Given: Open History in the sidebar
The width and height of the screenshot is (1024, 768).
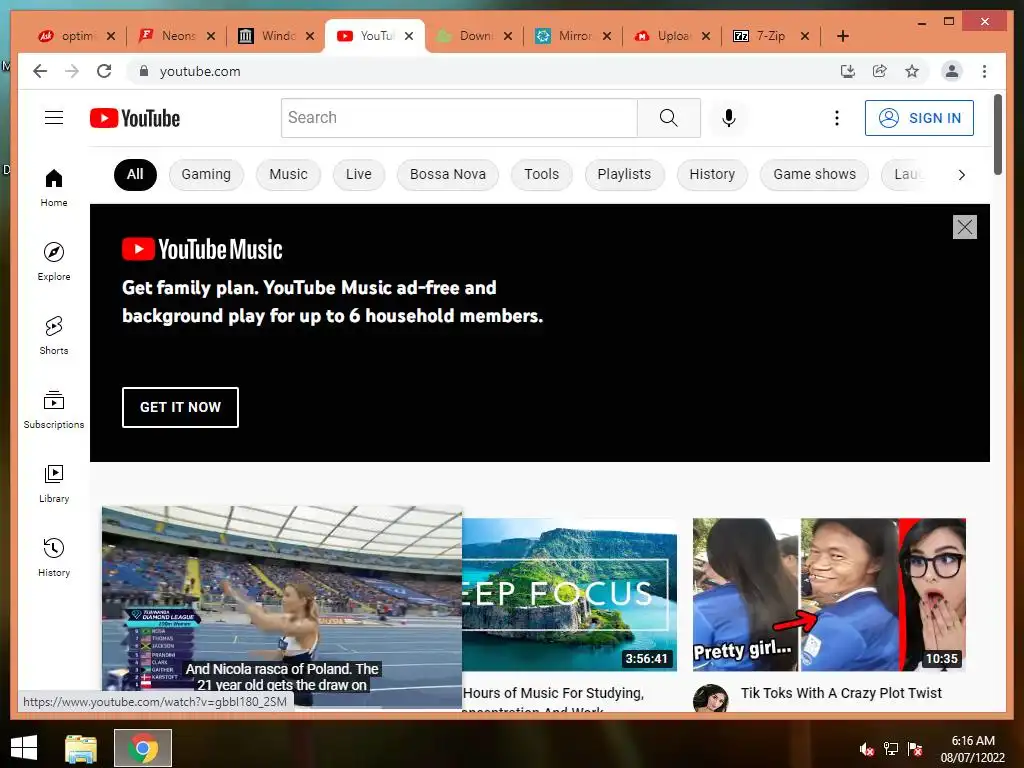Looking at the screenshot, I should (54, 557).
